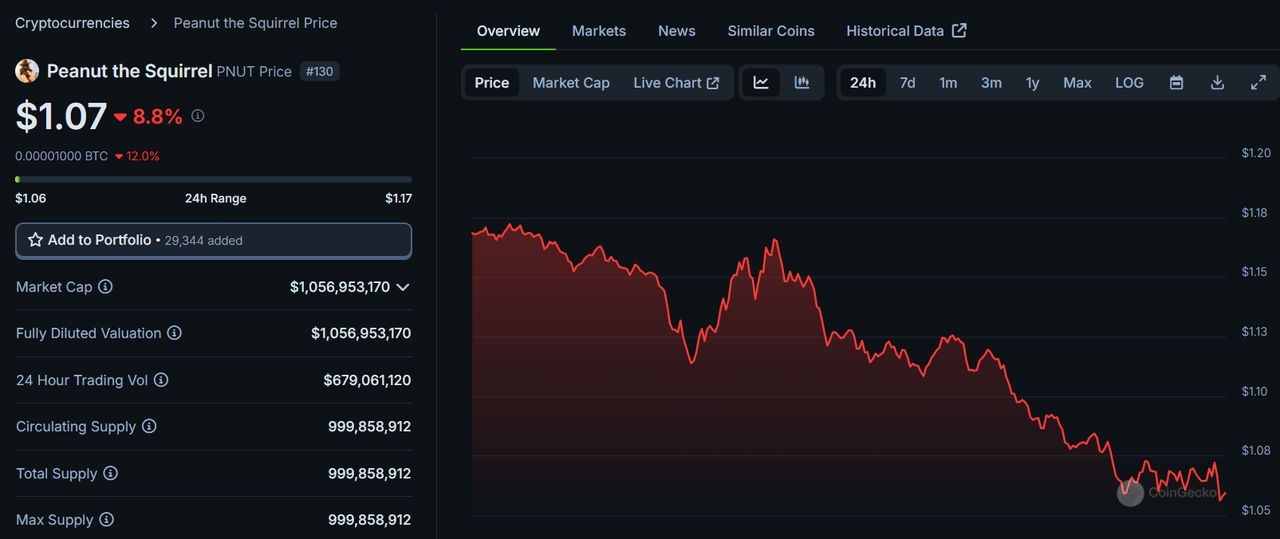Screen dimensions: 1280x539
Task: Open the Live Chart option
Action: (x=676, y=83)
